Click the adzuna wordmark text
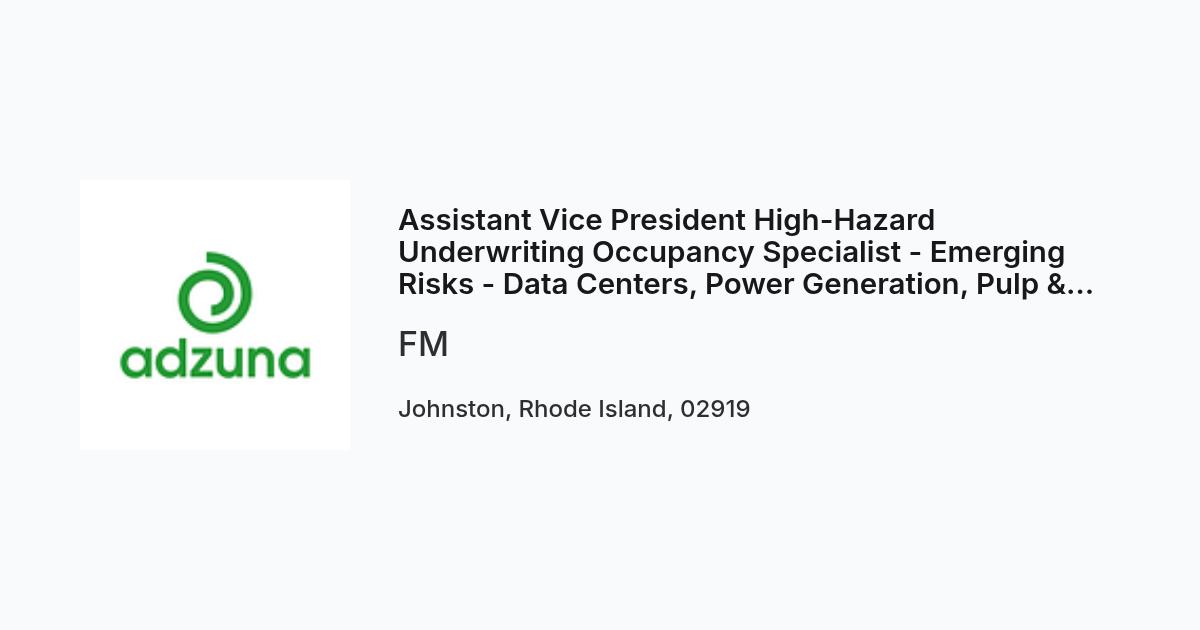 pyautogui.click(x=215, y=360)
